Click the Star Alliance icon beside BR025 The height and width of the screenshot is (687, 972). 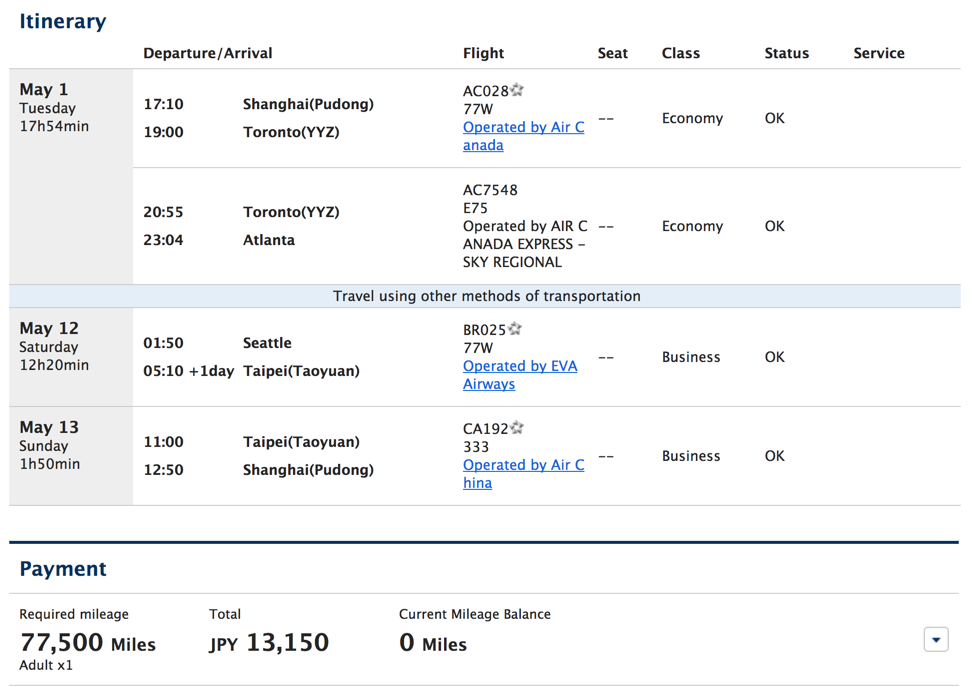point(515,330)
